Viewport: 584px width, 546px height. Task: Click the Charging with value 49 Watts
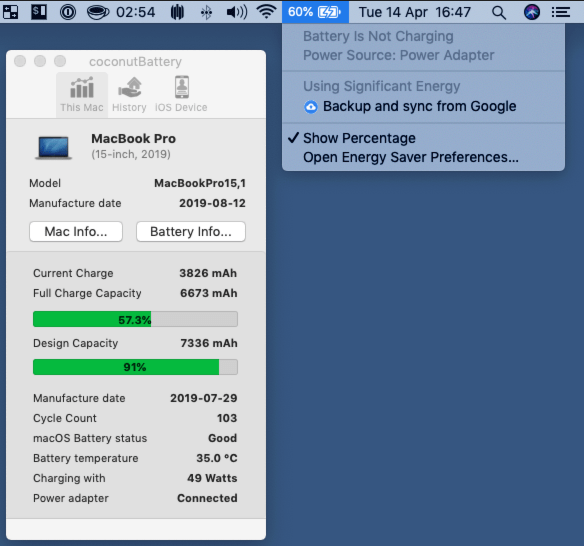(212, 478)
